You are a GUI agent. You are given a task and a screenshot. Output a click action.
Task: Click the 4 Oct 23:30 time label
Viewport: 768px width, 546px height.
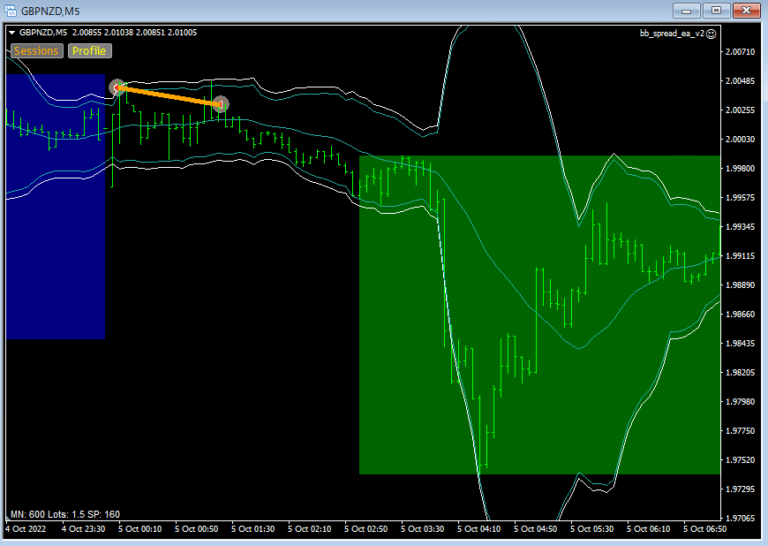tap(82, 528)
